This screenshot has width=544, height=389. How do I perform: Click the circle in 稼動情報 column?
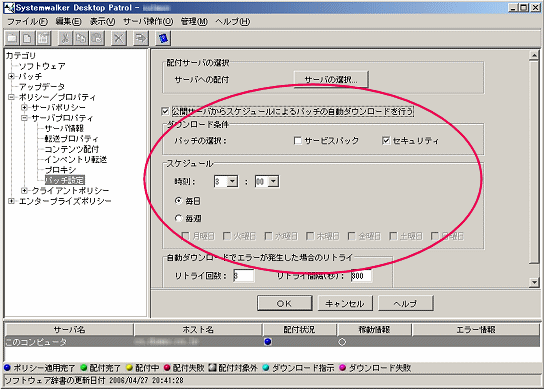(x=342, y=342)
